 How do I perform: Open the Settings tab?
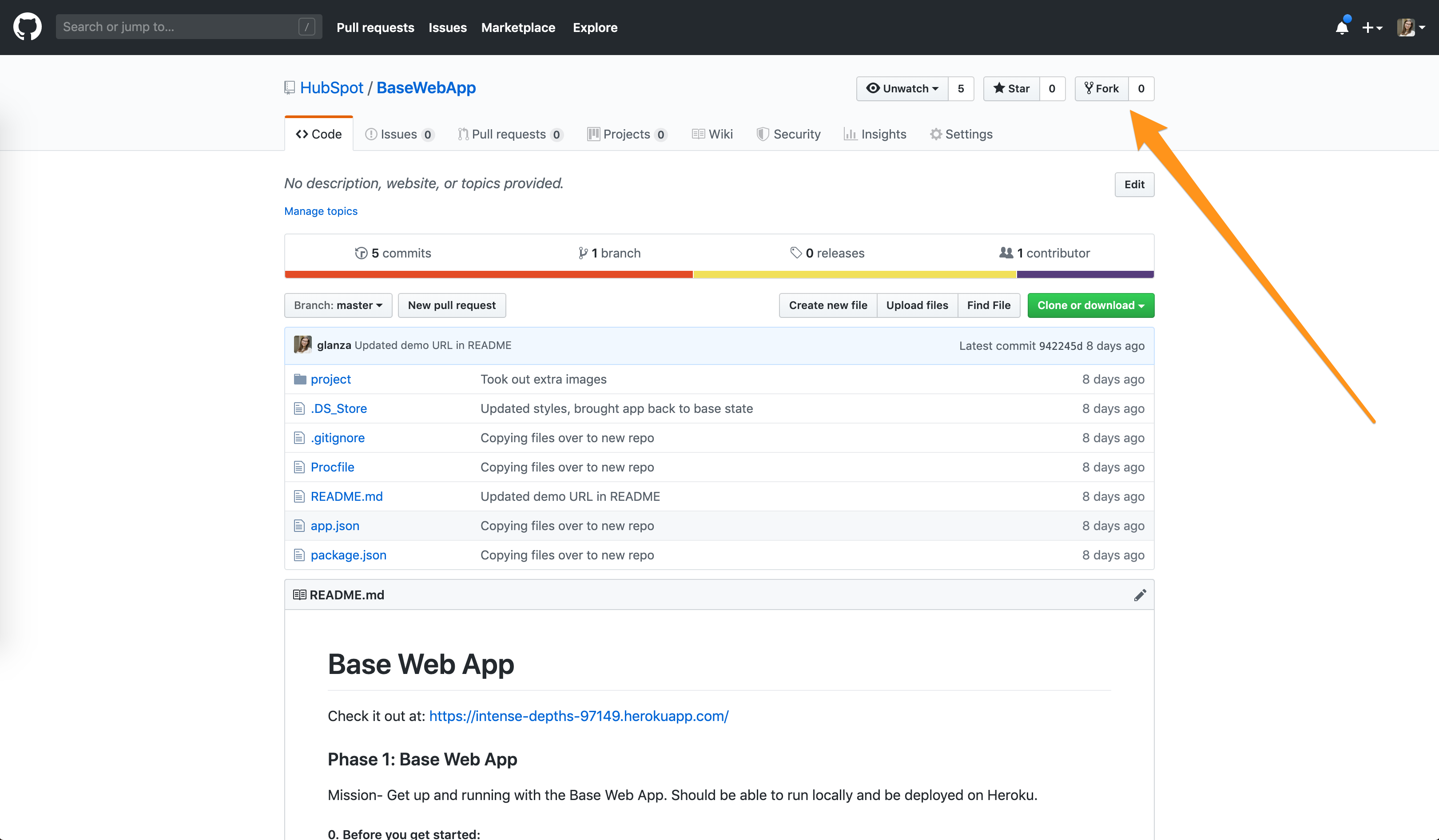[961, 134]
